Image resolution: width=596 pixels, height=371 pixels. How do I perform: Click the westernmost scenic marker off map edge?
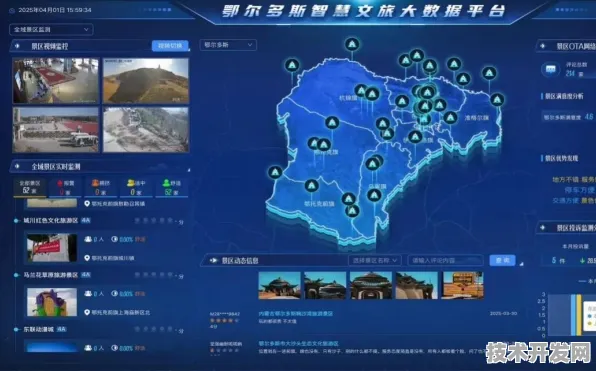click(x=275, y=172)
